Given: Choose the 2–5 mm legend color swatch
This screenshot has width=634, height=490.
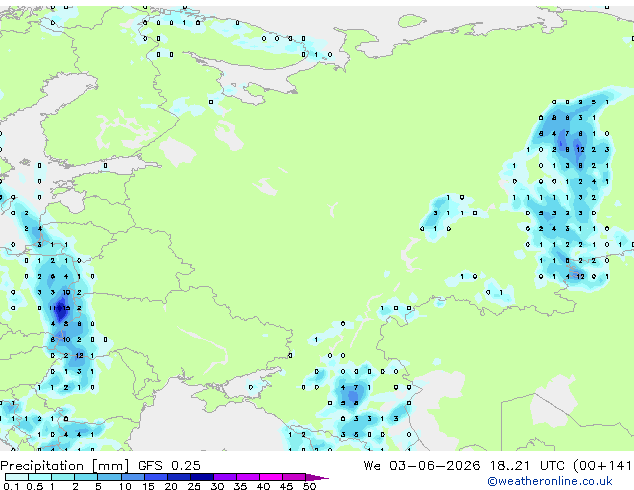Looking at the screenshot, I should (86, 477).
